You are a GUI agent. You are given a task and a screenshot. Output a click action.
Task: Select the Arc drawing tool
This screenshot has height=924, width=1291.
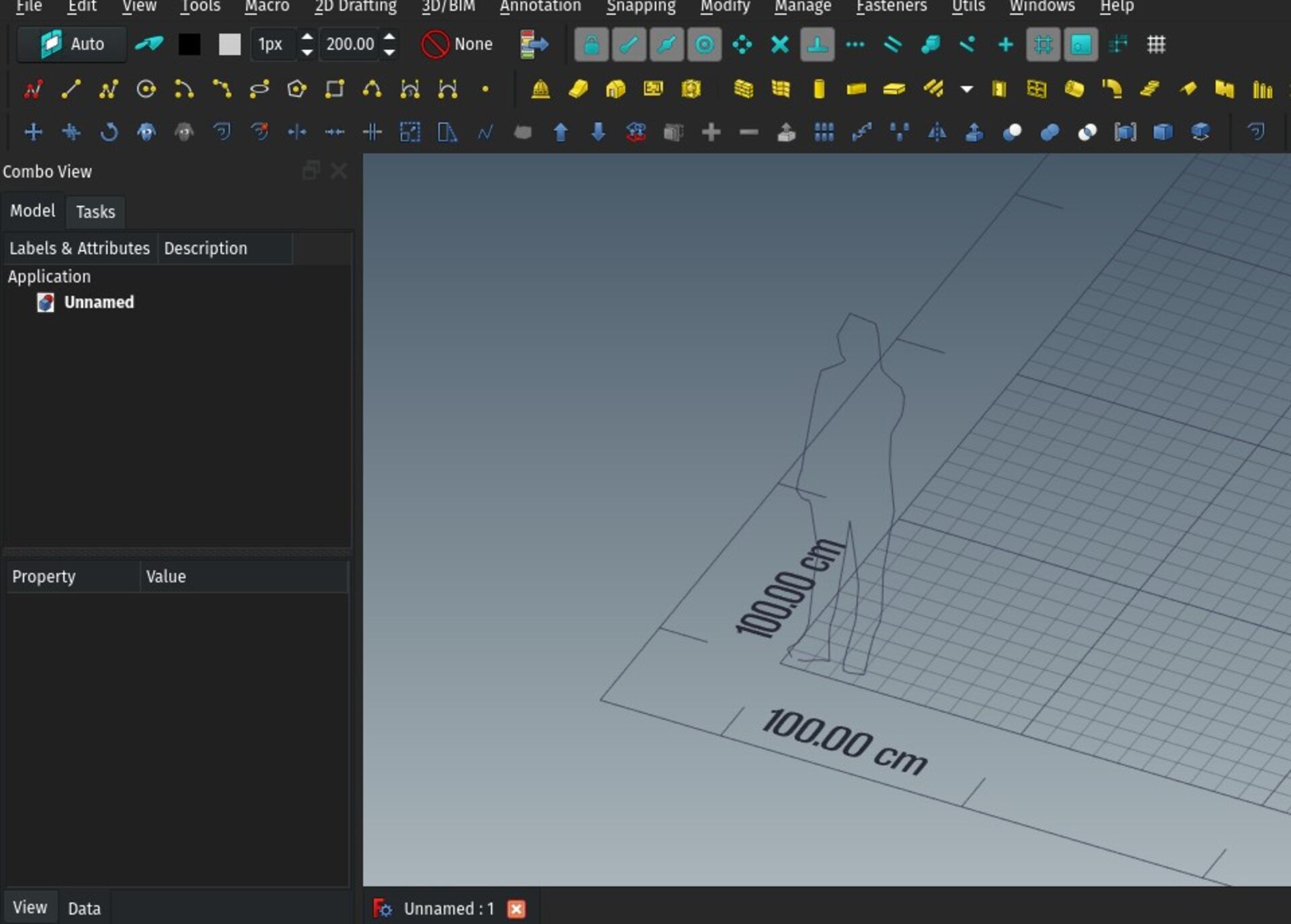click(x=184, y=89)
